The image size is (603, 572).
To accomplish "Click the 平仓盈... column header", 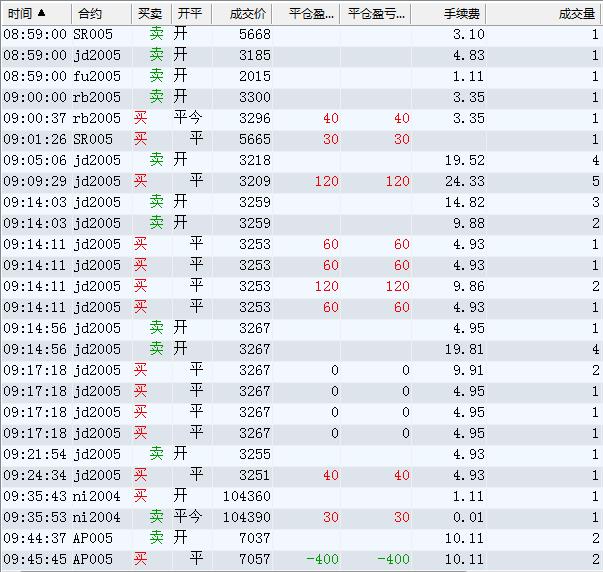I will (306, 14).
